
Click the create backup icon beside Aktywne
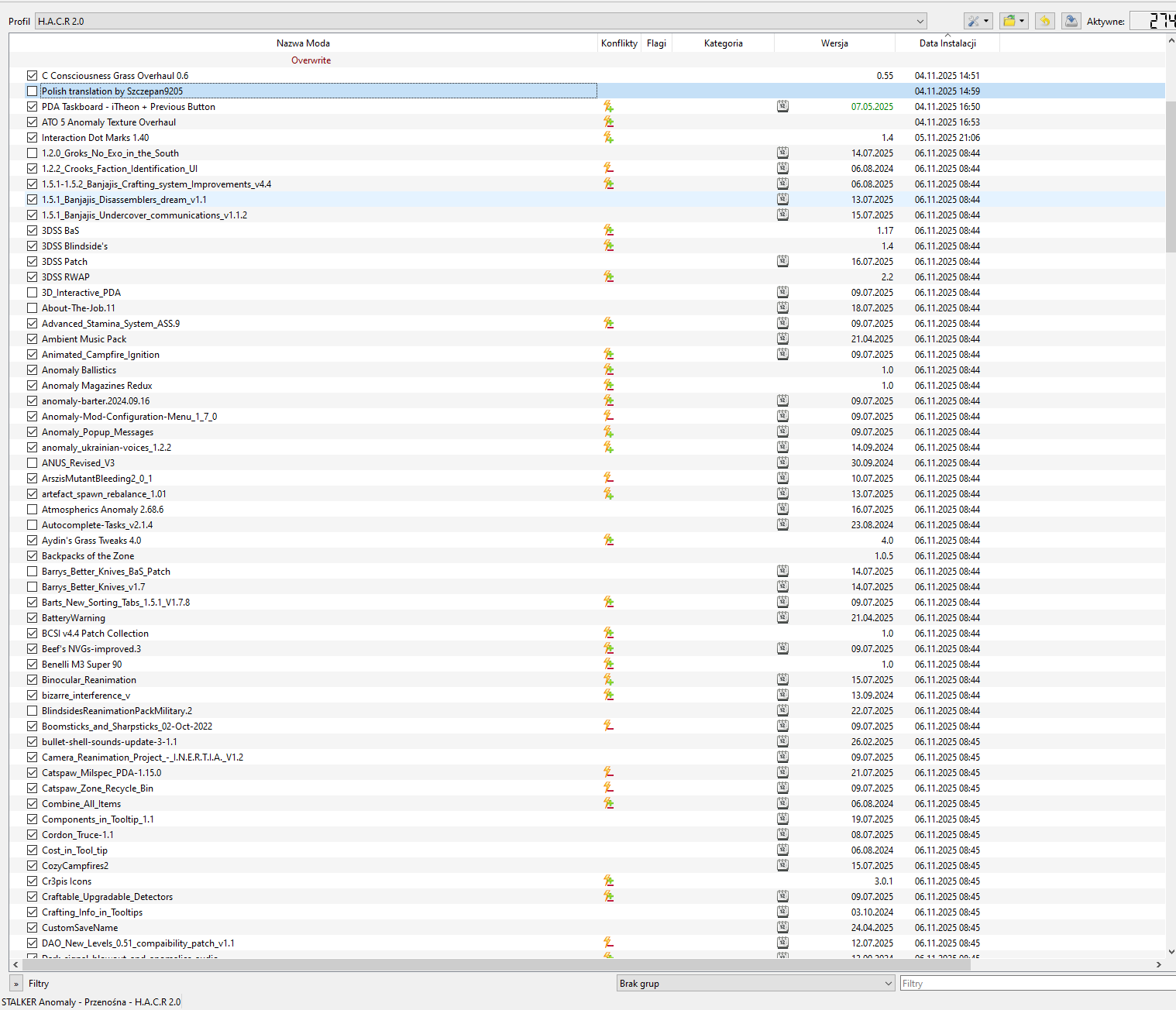[1071, 21]
